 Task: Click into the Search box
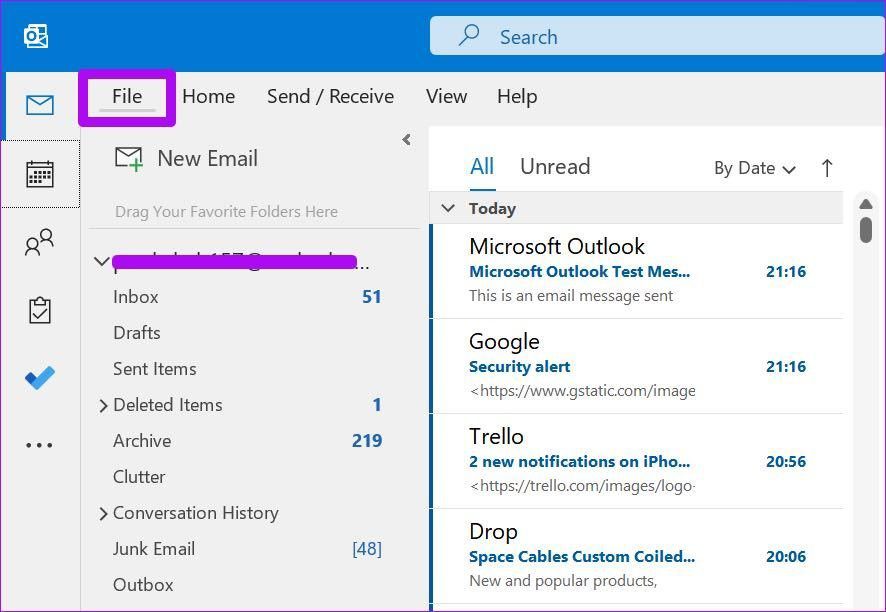(x=658, y=36)
